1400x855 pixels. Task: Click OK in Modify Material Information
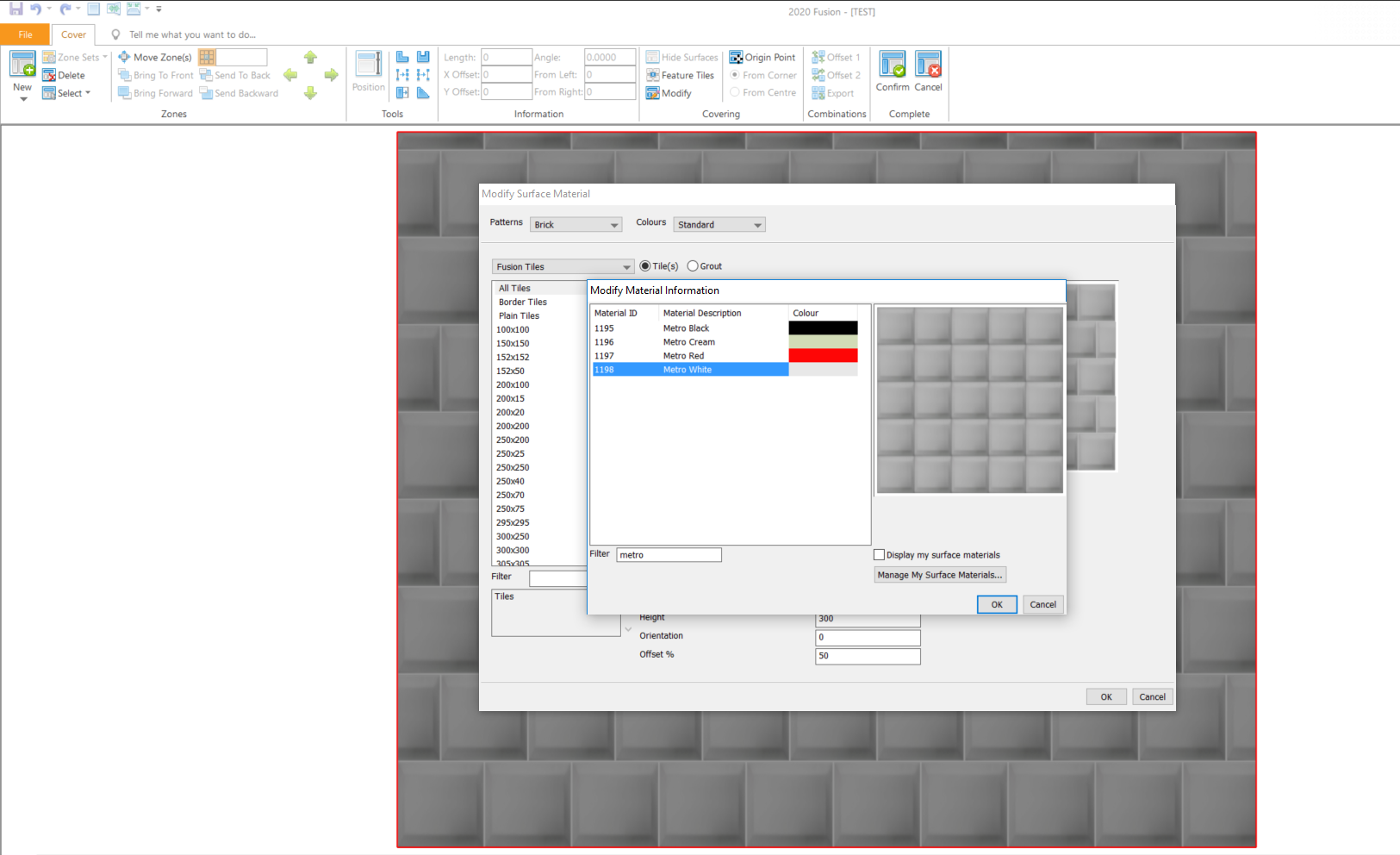[997, 604]
